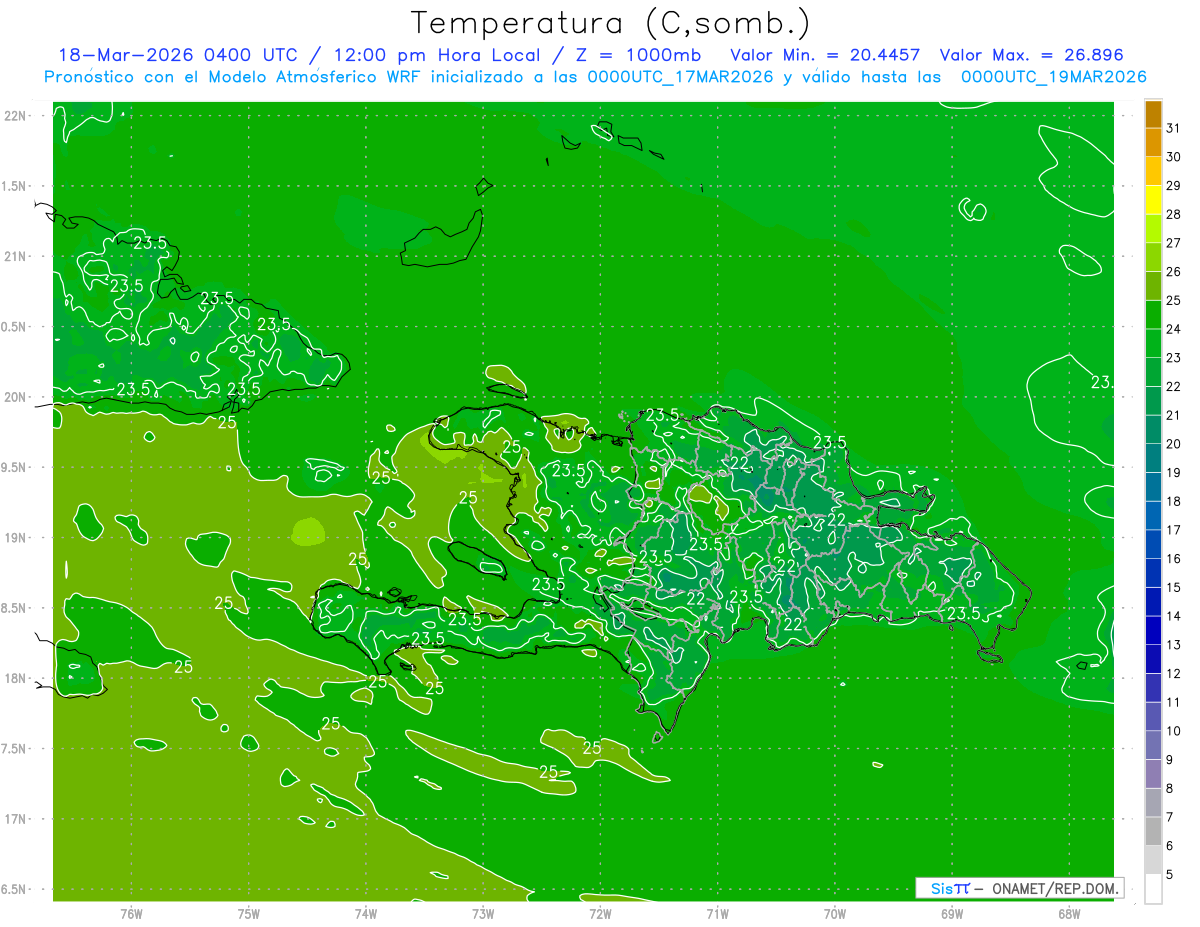Click the 'Pronostico con el Modelo Atmosferico WRF' line

click(x=595, y=76)
